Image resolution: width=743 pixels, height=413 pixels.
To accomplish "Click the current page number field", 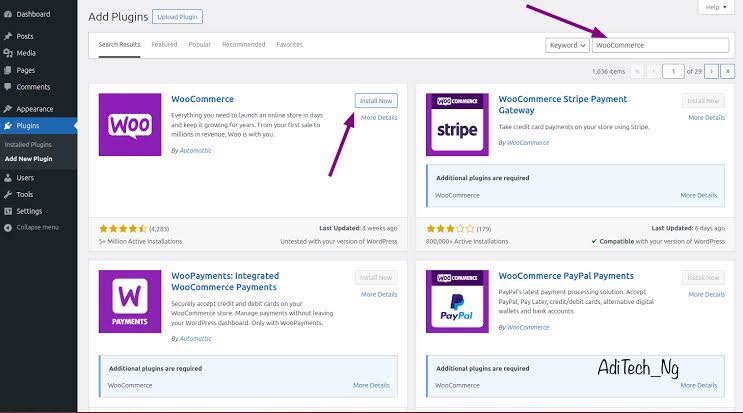I will tap(673, 71).
